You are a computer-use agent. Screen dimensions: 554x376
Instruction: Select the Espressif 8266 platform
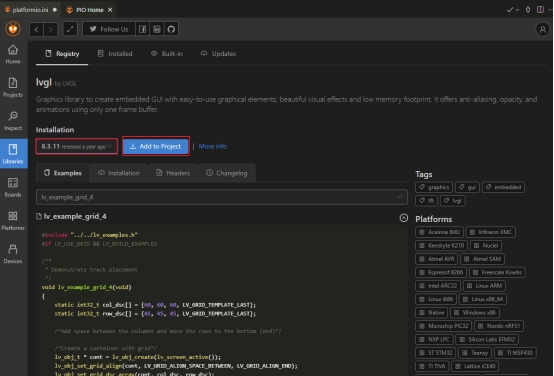441,272
